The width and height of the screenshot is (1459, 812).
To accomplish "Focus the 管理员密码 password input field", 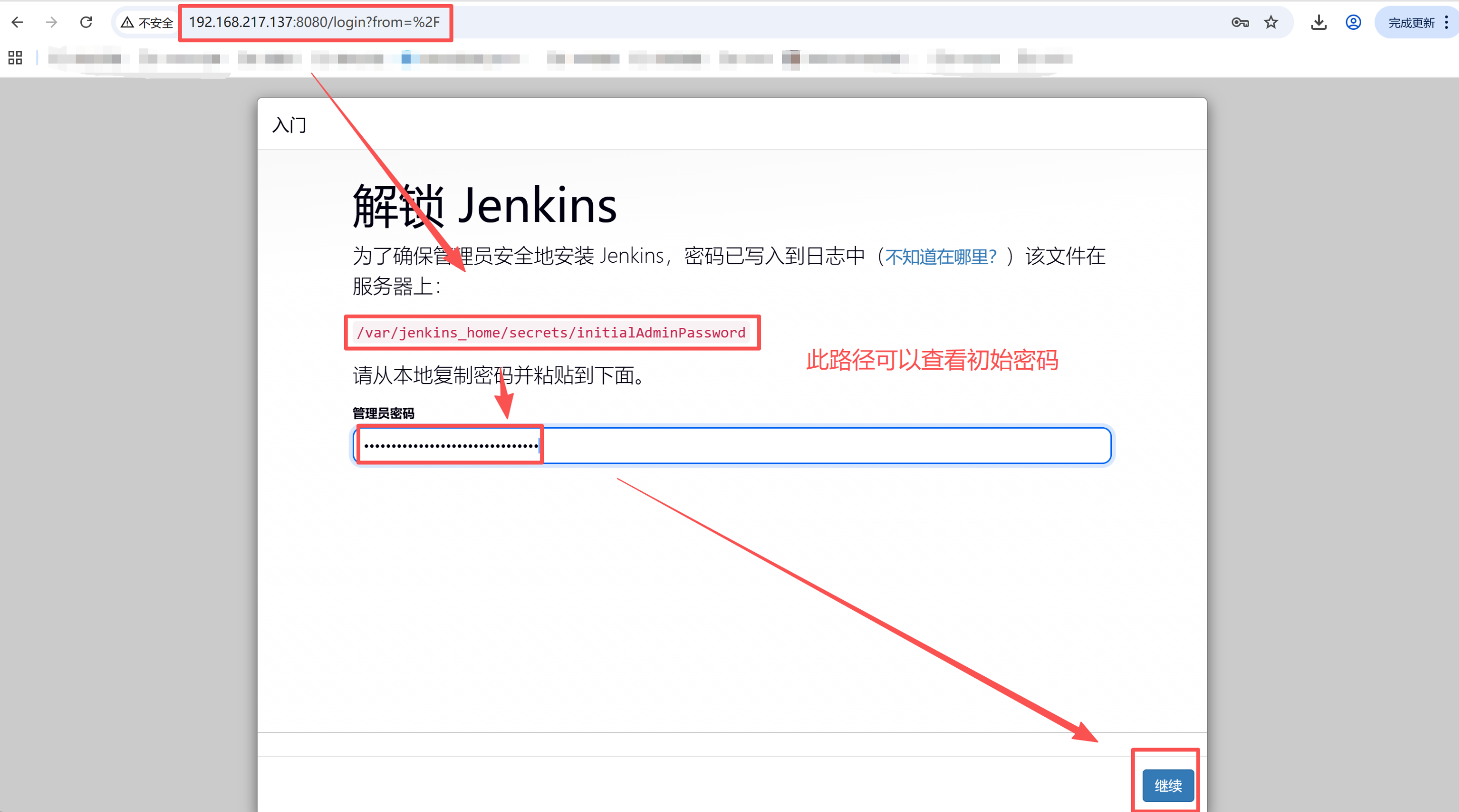I will (x=732, y=446).
